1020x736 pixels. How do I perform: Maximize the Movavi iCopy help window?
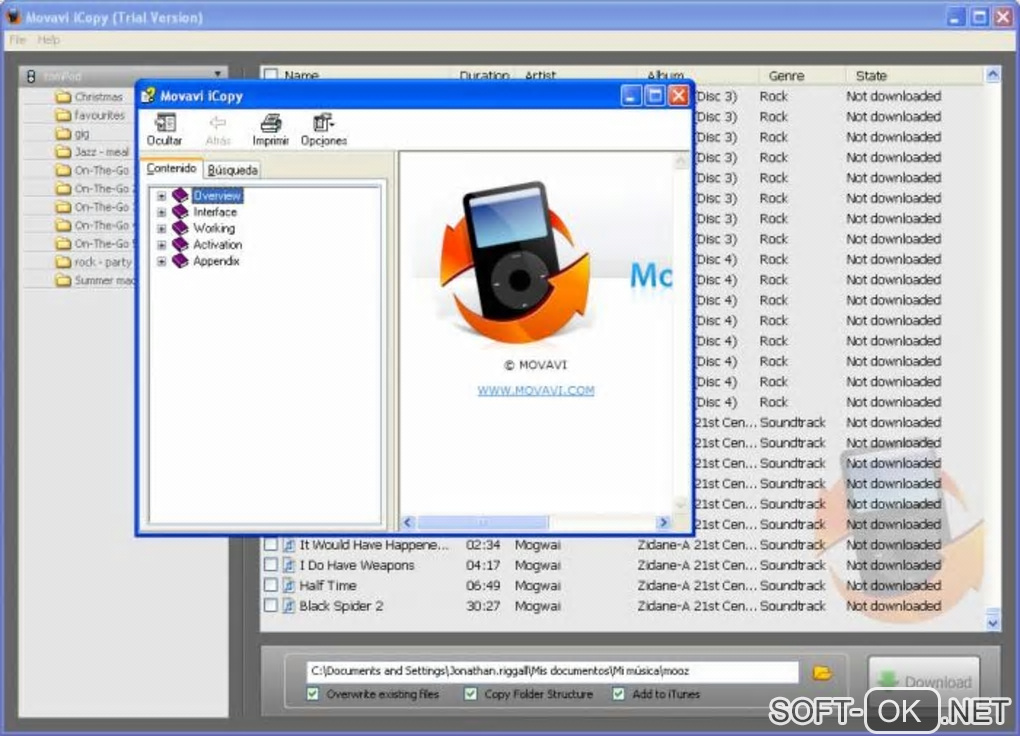[x=654, y=96]
